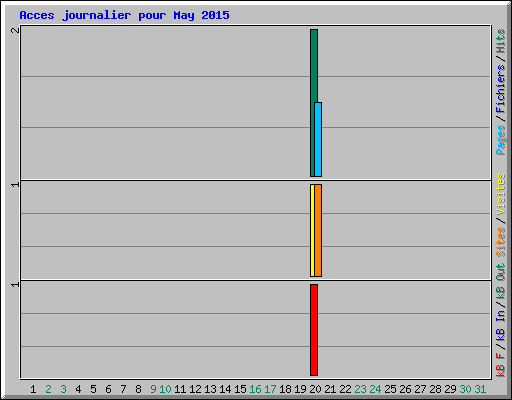The height and width of the screenshot is (400, 512).
Task: Click day '18' on the x-axis
Action: click(285, 389)
